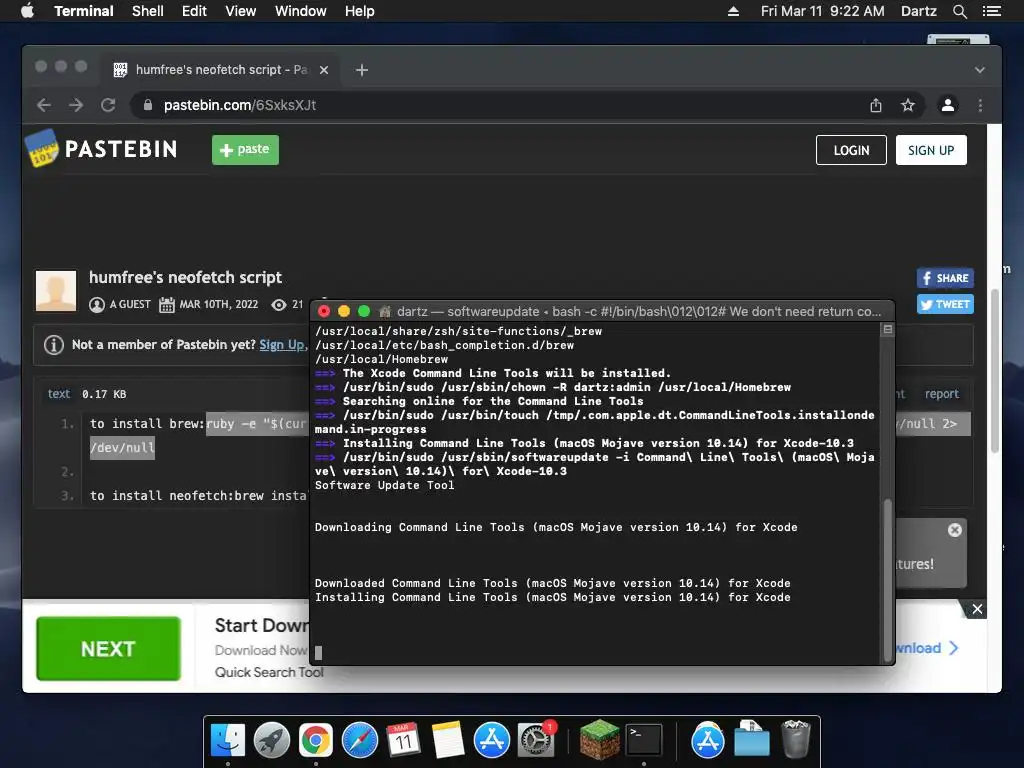Open the Shell menu
Image resolution: width=1024 pixels, height=768 pixels.
tap(148, 11)
